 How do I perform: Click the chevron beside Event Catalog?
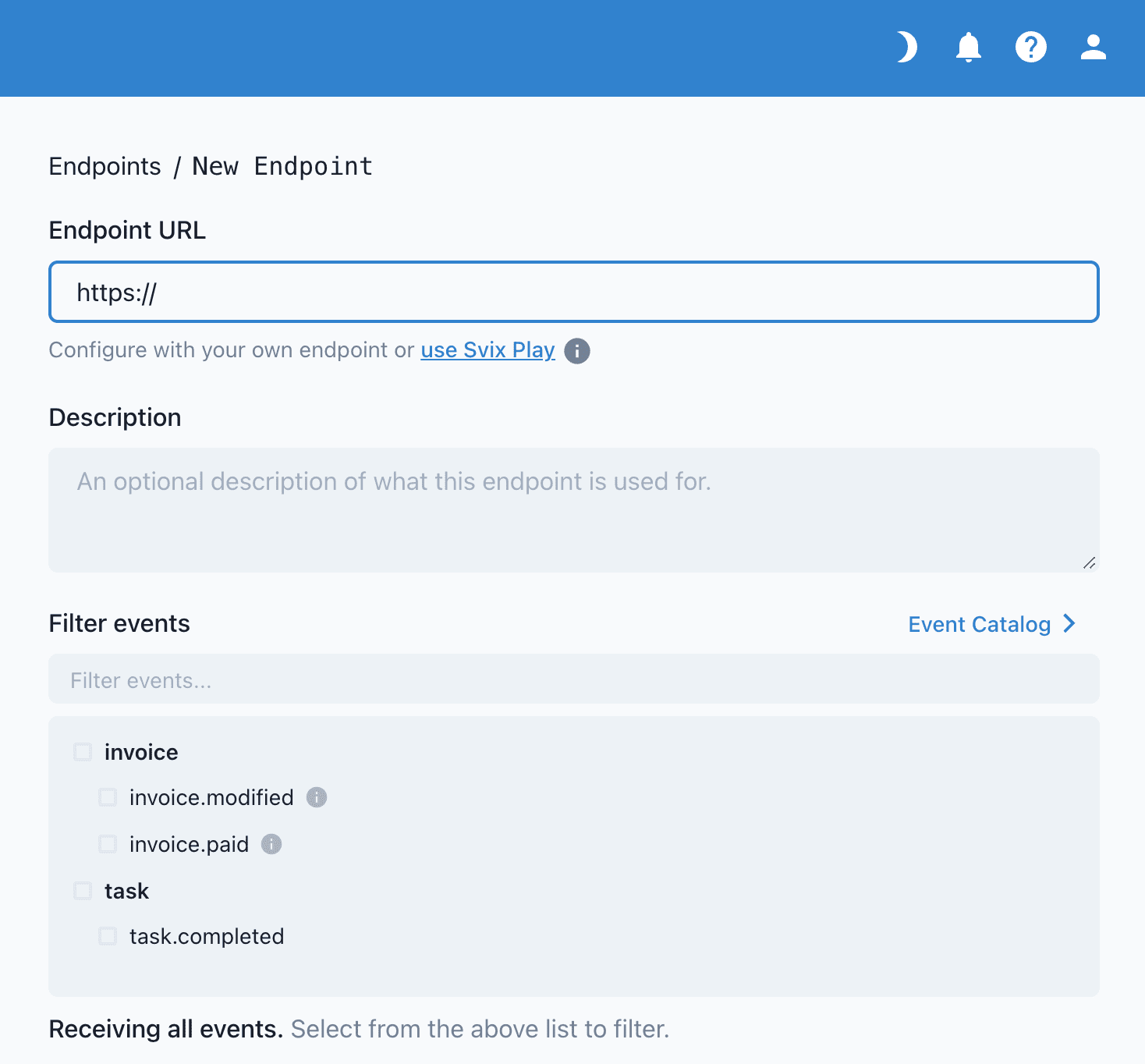pyautogui.click(x=1068, y=623)
